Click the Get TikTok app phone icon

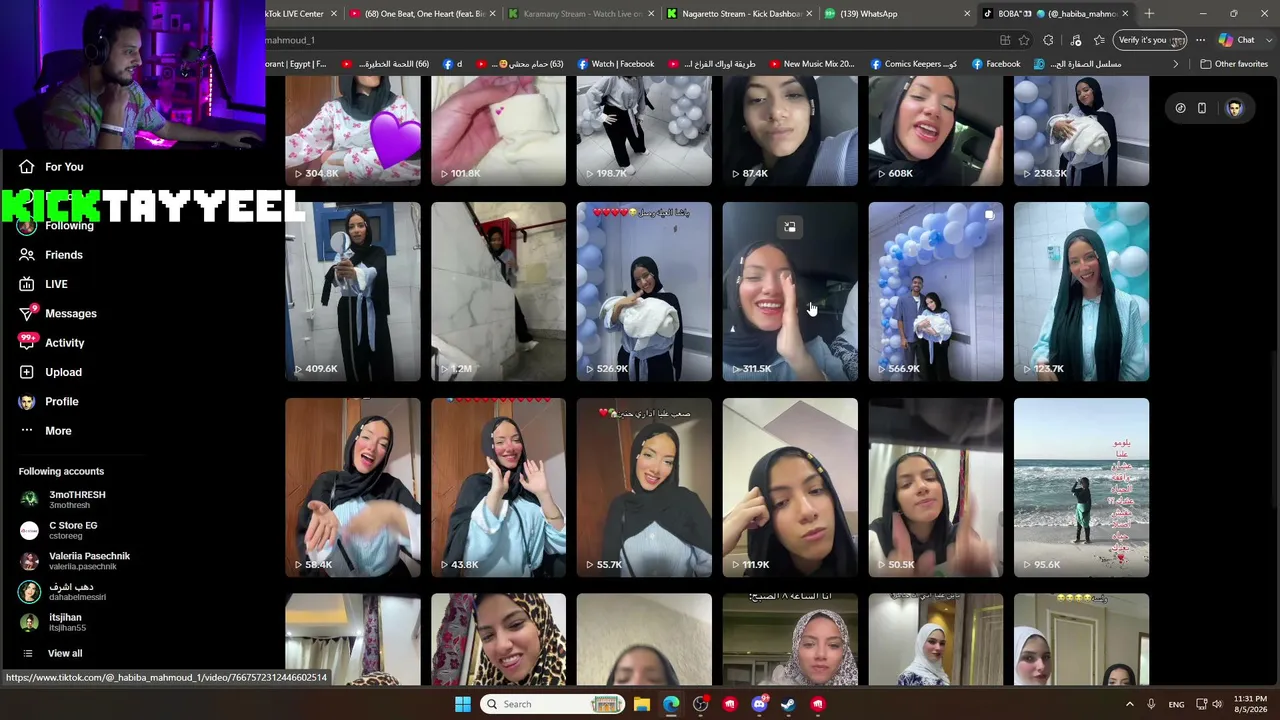[1202, 108]
